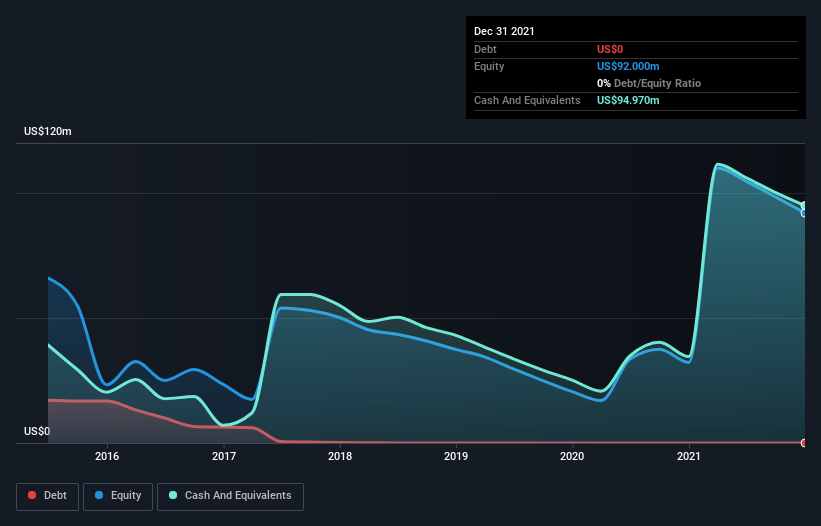Click the Debt tooltip row label
Image resolution: width=821 pixels, height=526 pixels.
click(x=485, y=49)
